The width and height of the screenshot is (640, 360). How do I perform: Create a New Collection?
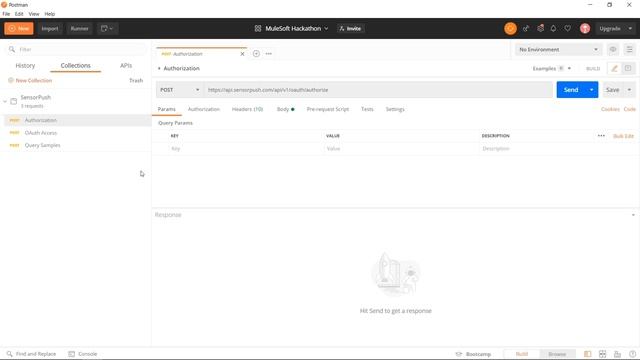pyautogui.click(x=30, y=80)
